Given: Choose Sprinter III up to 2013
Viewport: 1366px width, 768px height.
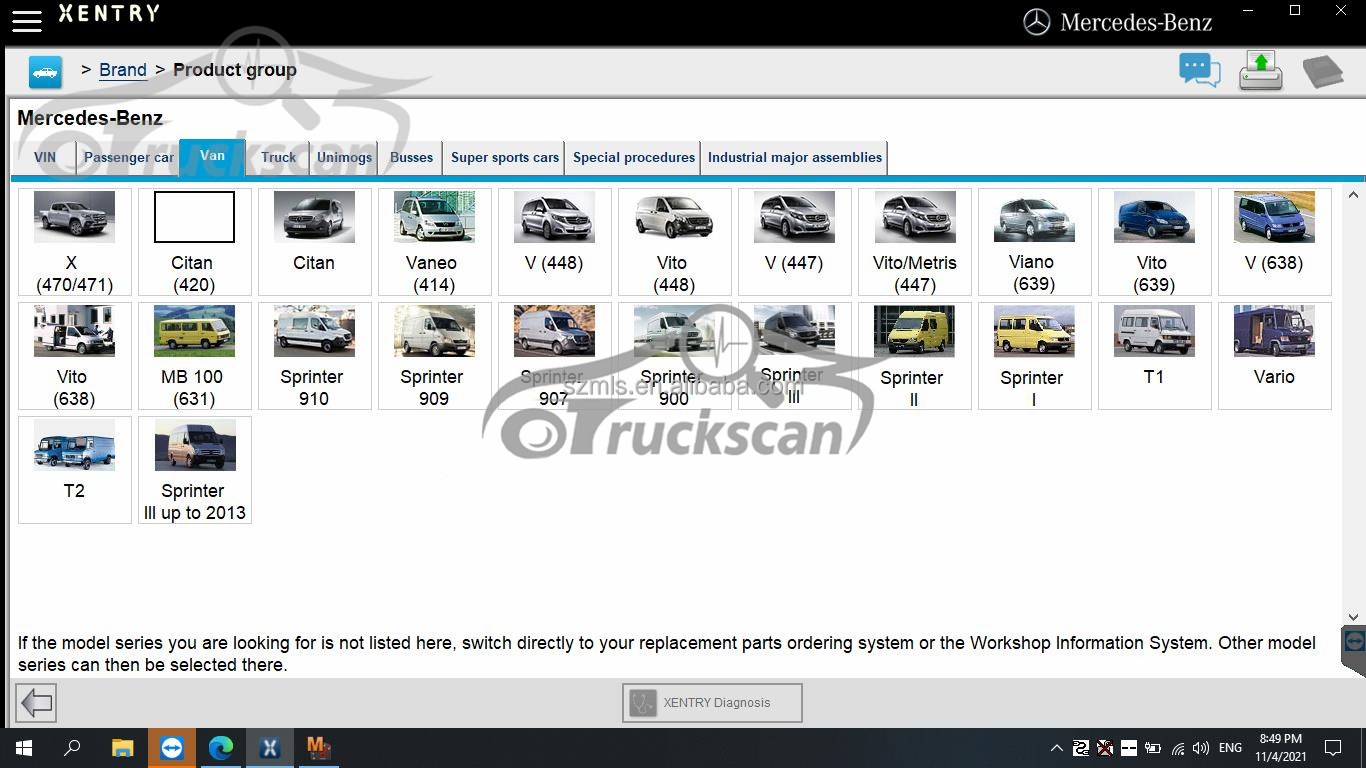Looking at the screenshot, I should click(195, 470).
